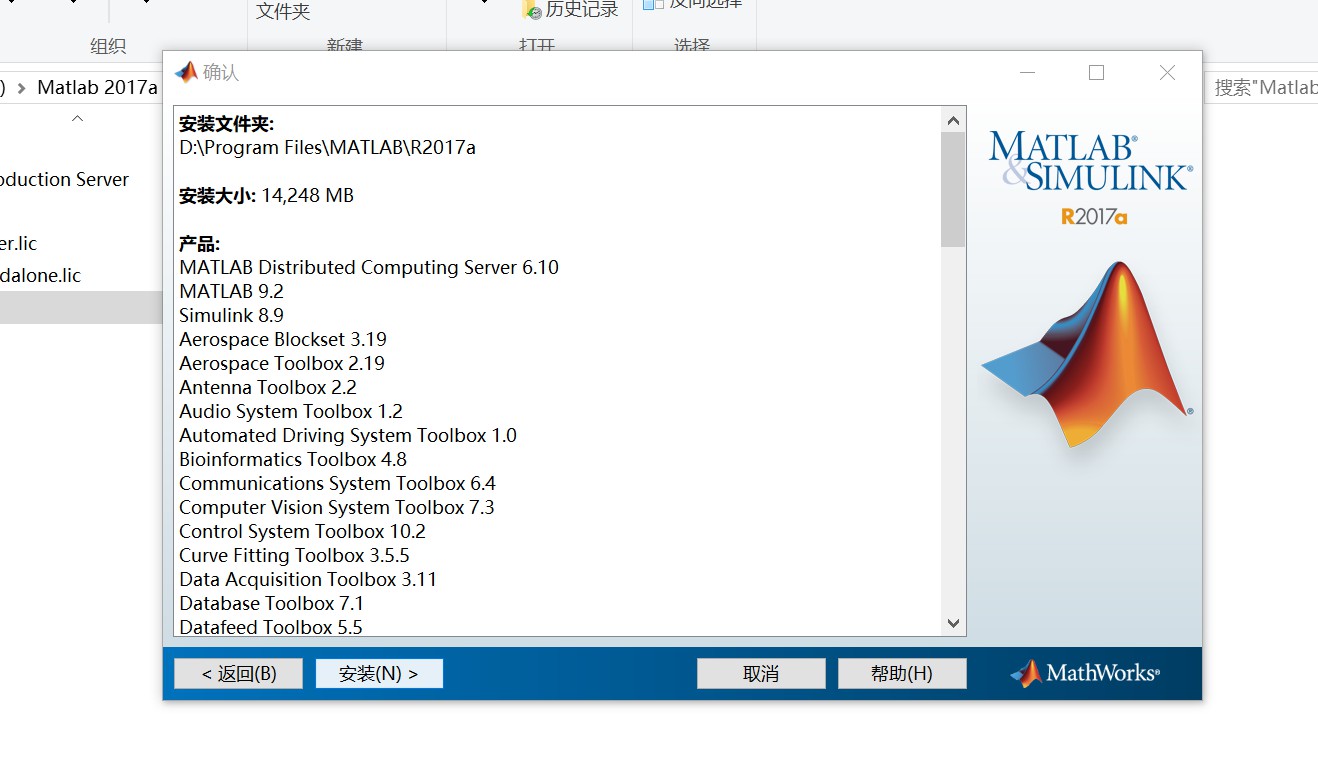Select the "oduction Server" item in Explorer
The image size is (1318, 770).
pos(65,180)
